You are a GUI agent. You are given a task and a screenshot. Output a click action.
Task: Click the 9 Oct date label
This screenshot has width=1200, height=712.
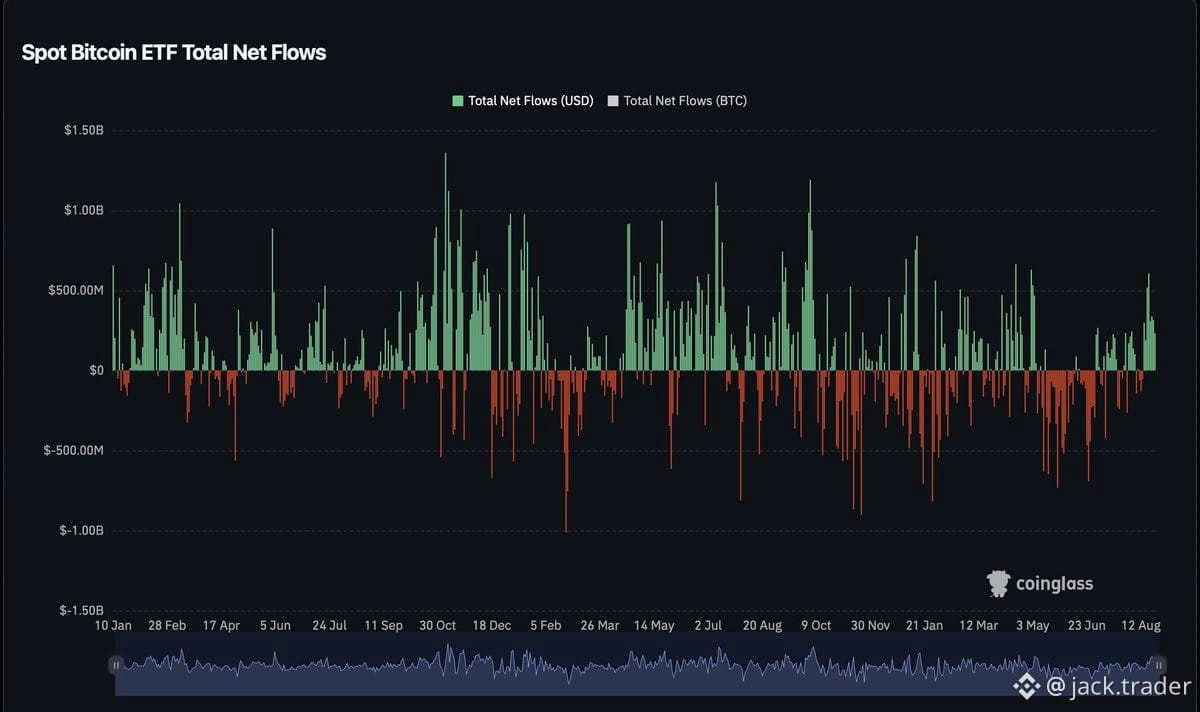coord(816,626)
